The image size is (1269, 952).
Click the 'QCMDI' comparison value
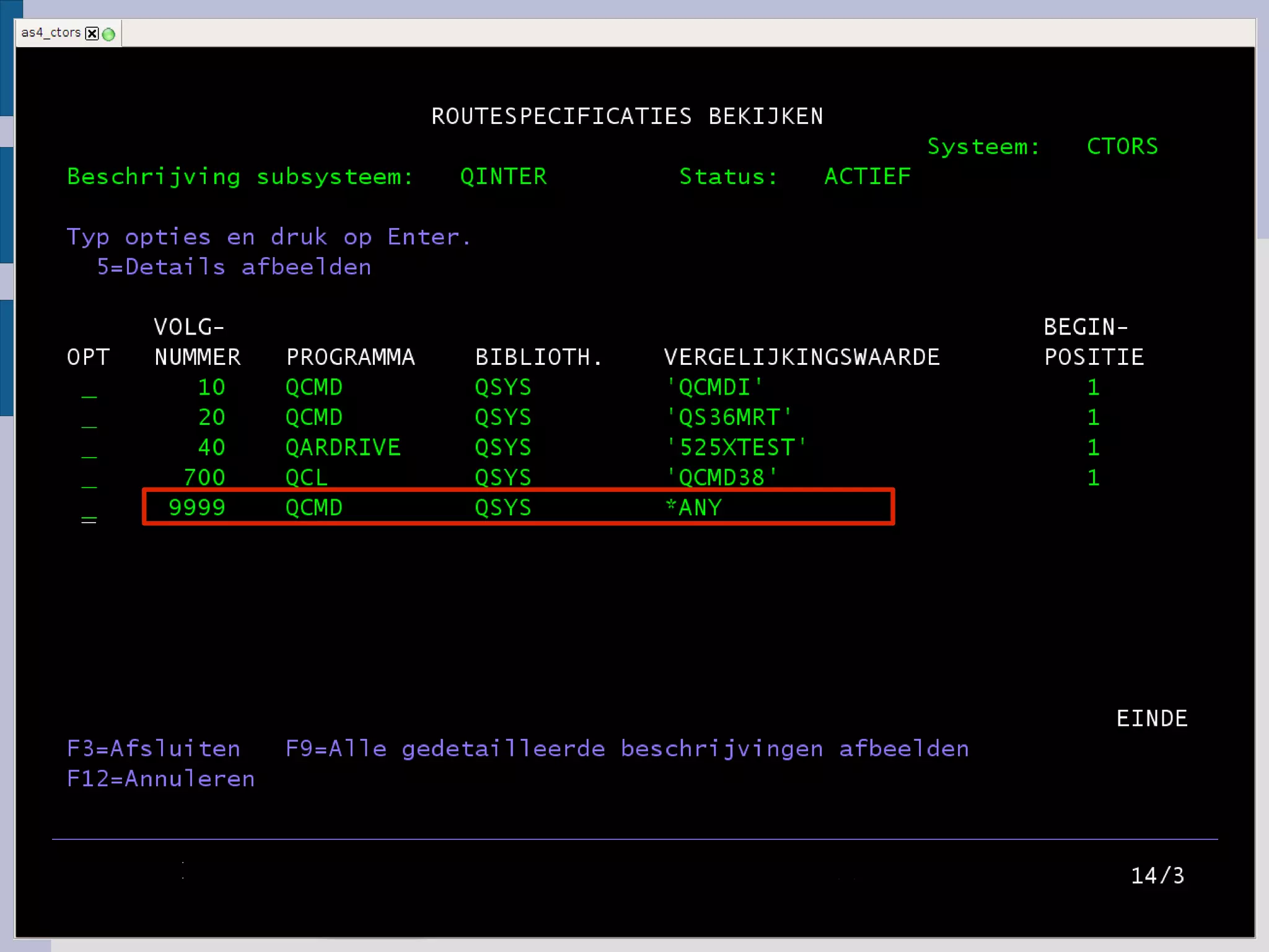point(714,388)
